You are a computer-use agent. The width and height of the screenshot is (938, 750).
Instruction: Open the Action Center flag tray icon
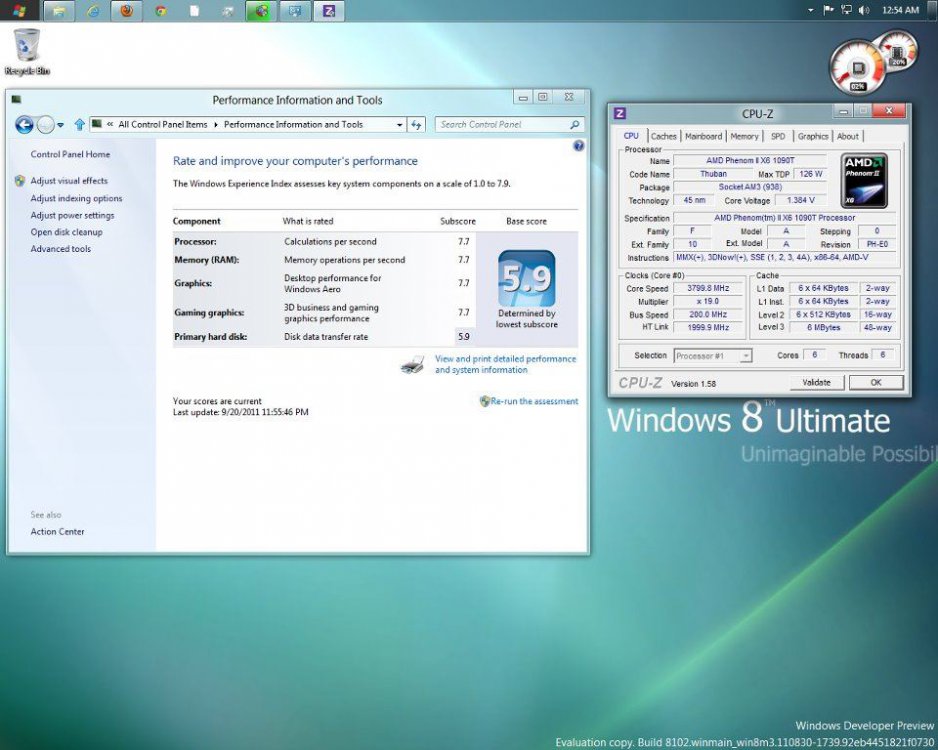coord(829,10)
